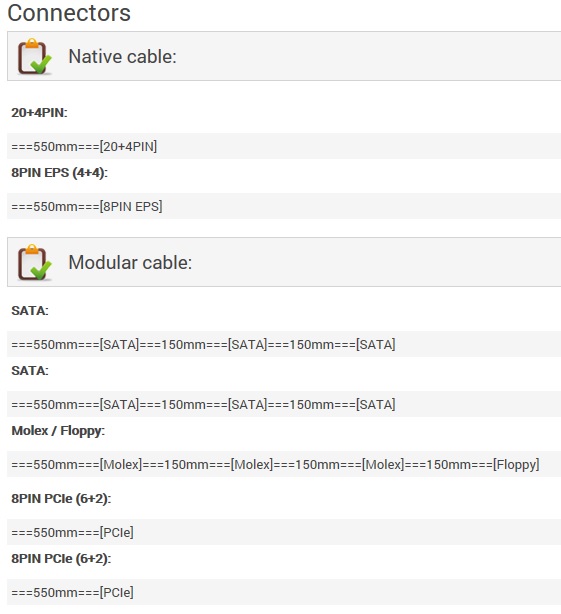Click the first [Molex] connector in the row
Viewport: 561px width, 614px height.
tap(121, 464)
